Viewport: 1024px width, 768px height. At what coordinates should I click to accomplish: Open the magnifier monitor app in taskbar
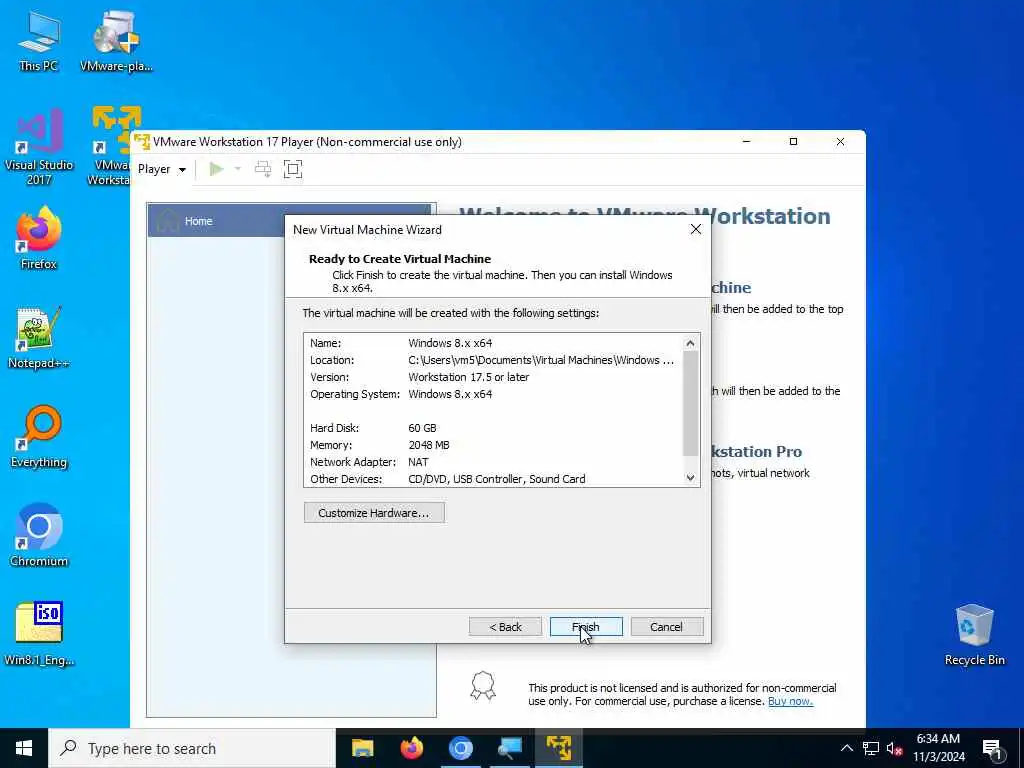[x=509, y=748]
